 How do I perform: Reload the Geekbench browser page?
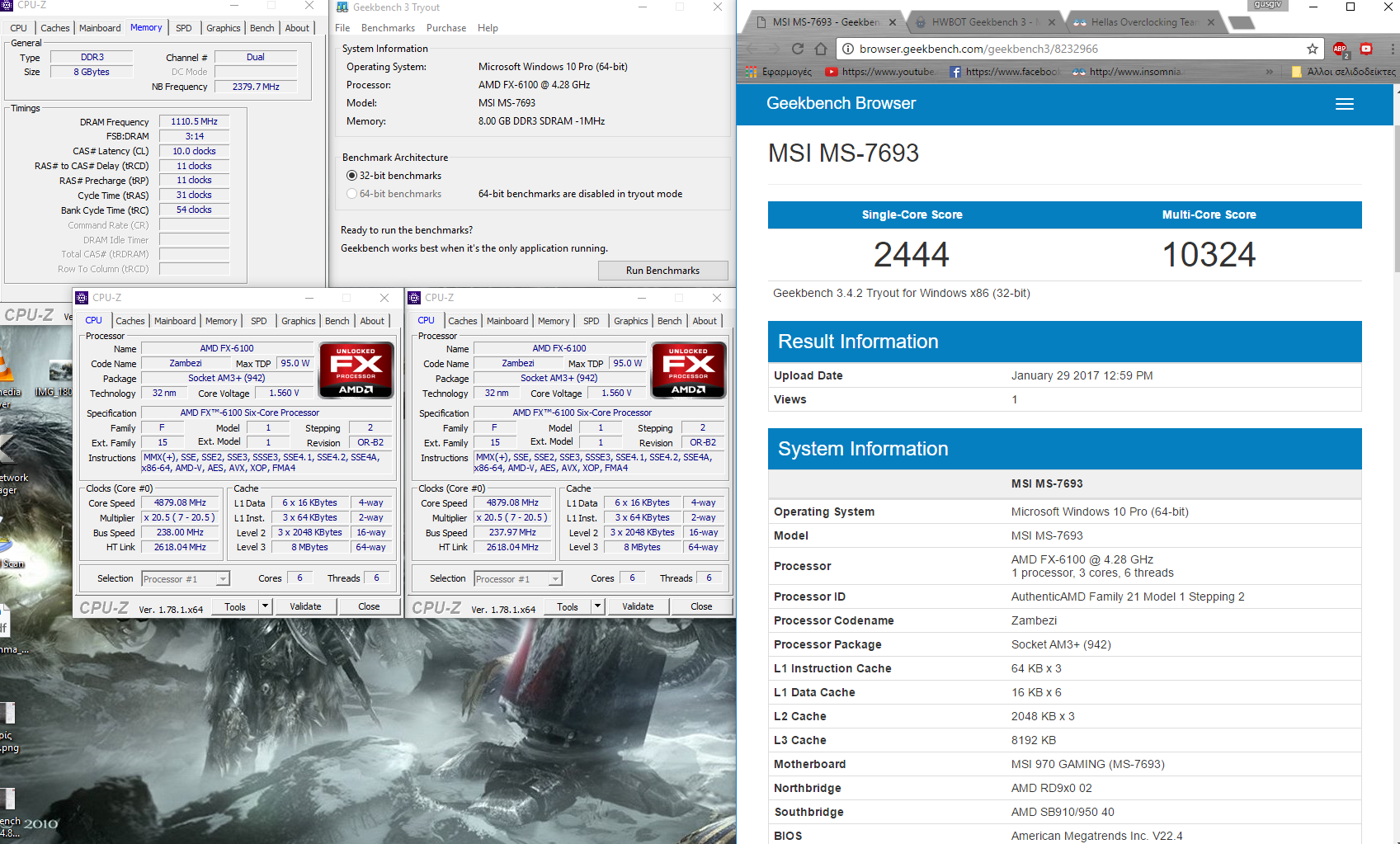click(x=797, y=49)
